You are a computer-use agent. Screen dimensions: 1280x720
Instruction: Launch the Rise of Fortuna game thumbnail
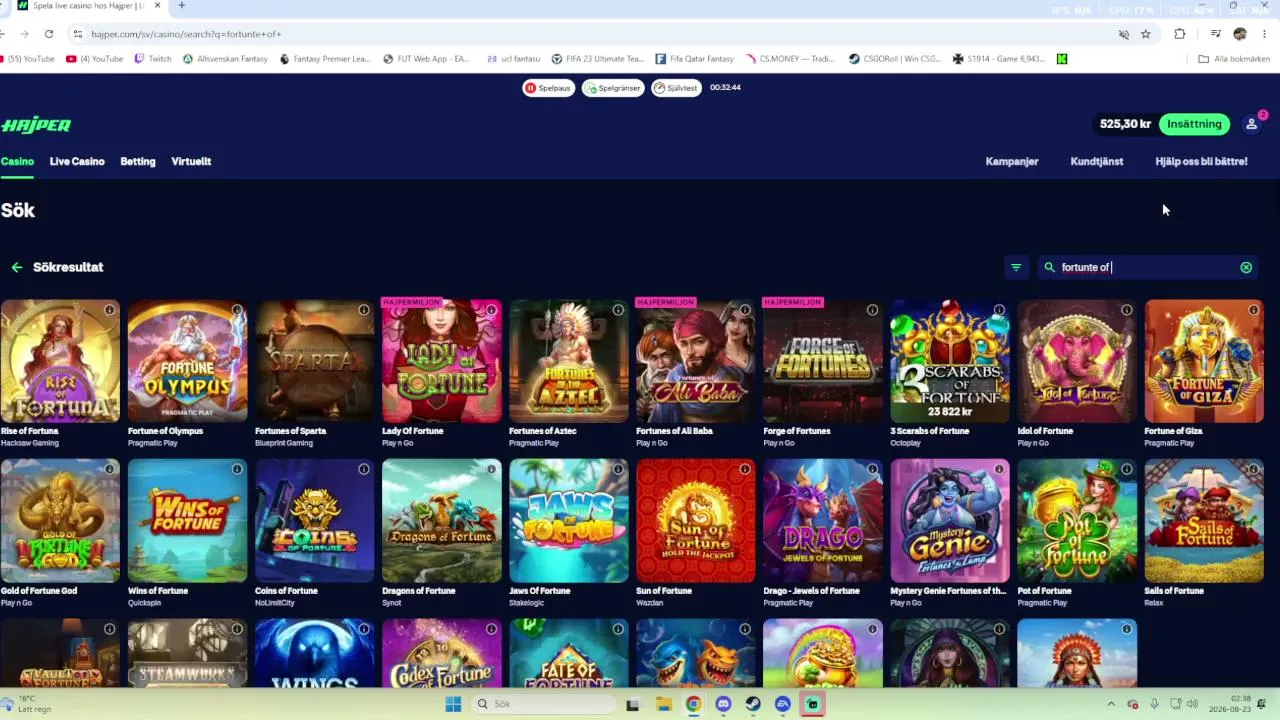60,361
